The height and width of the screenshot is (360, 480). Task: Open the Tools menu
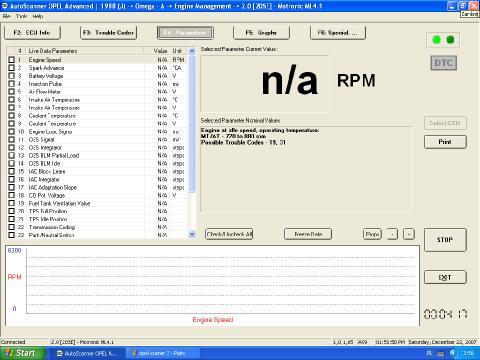(x=21, y=16)
